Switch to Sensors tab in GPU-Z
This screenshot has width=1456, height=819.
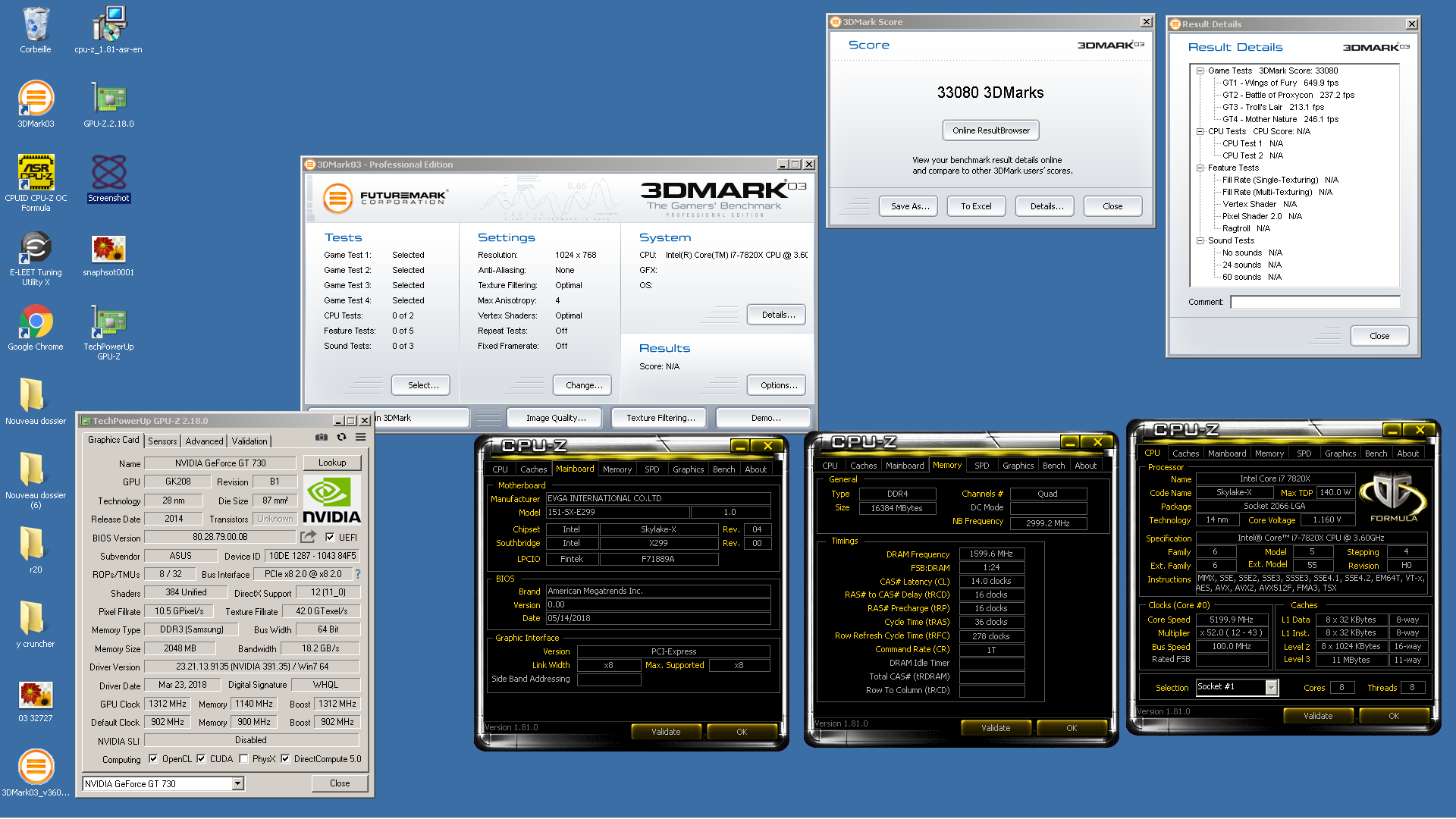click(x=162, y=441)
